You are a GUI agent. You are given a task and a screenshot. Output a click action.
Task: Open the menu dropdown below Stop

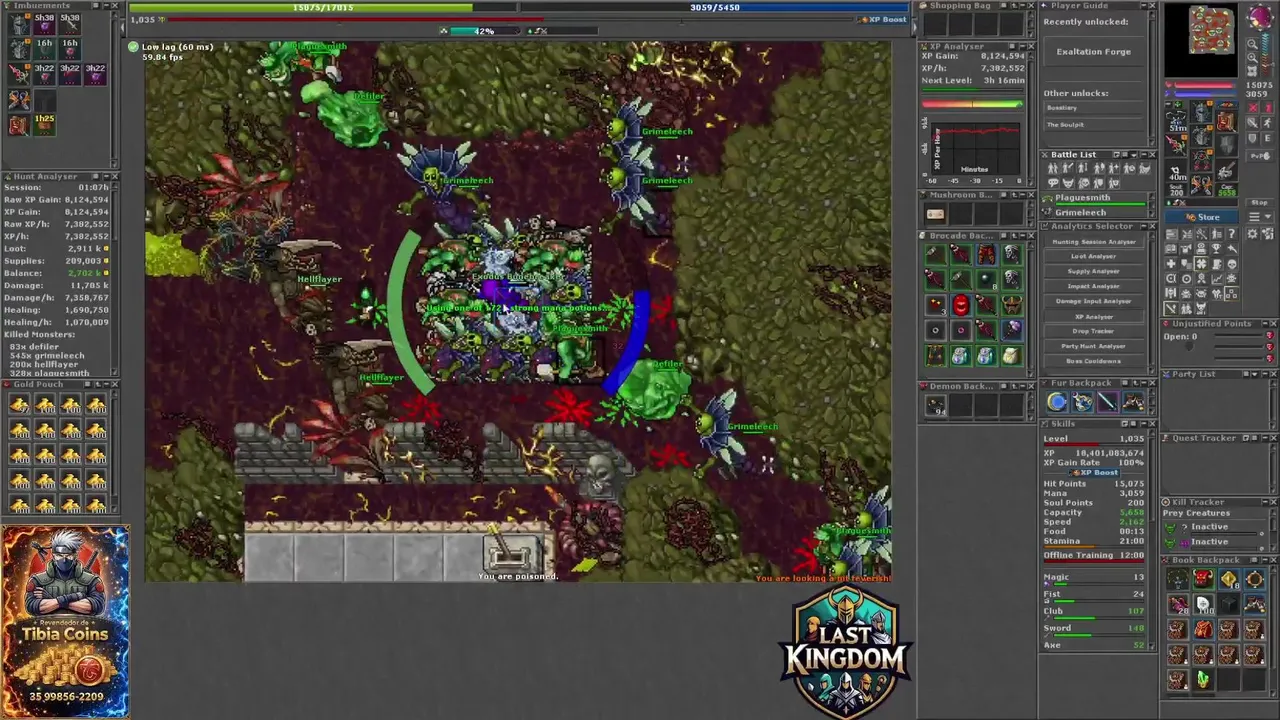pos(1259,217)
